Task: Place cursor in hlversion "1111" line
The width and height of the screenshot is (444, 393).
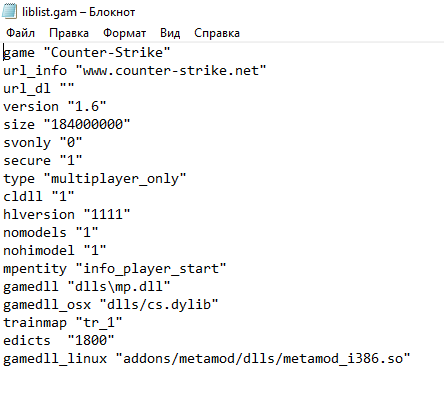Action: pos(67,215)
